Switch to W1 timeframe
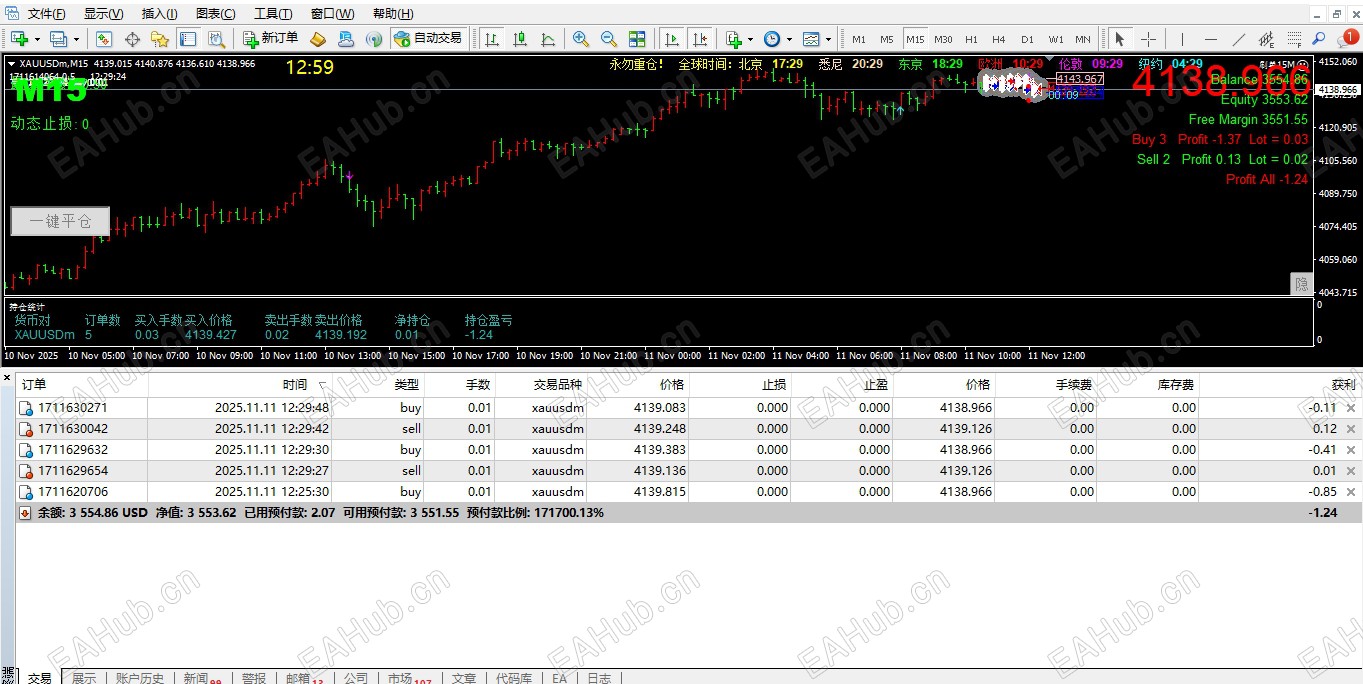1363x684 pixels. click(1056, 39)
